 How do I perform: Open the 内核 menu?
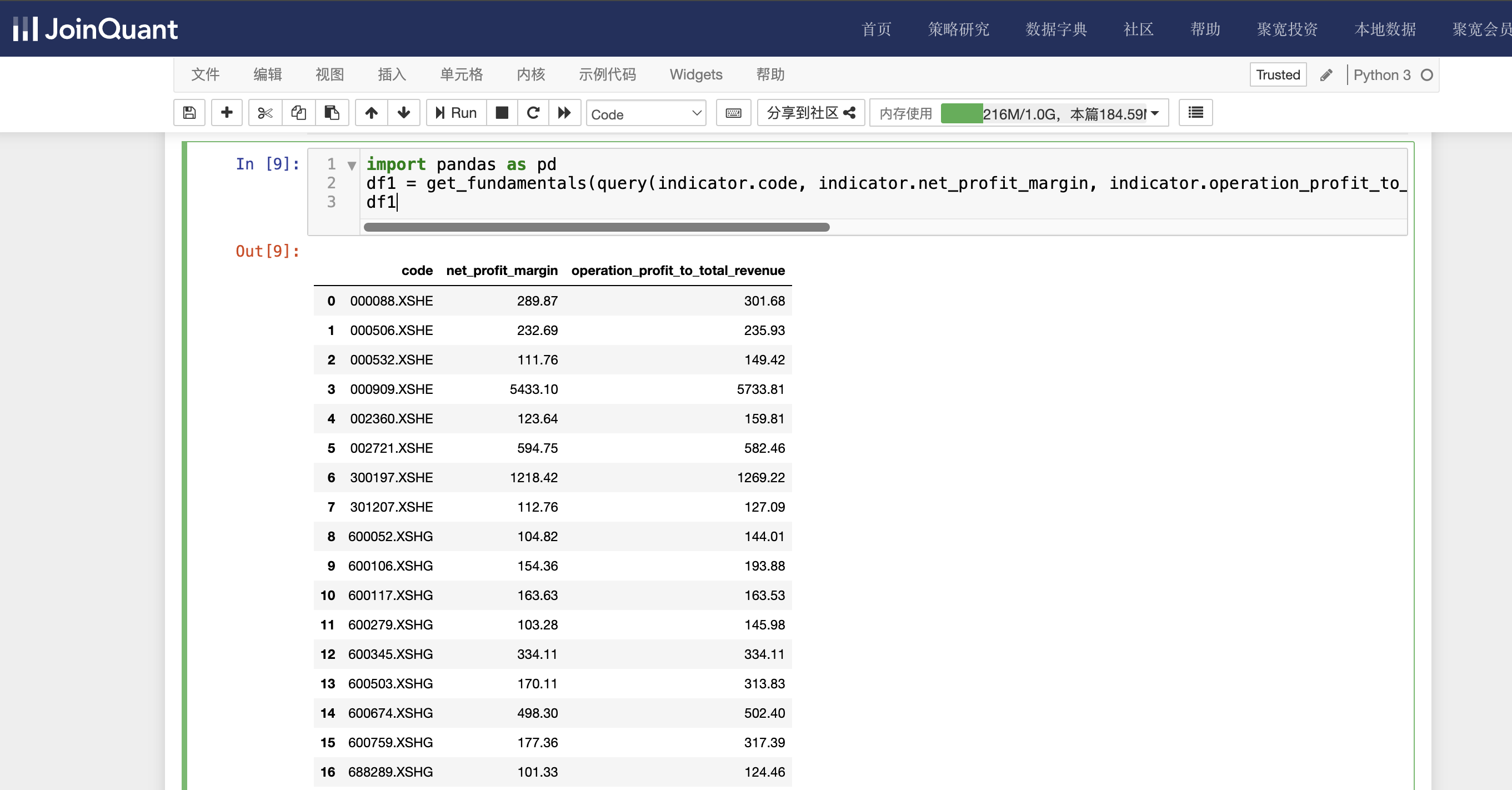coord(530,74)
